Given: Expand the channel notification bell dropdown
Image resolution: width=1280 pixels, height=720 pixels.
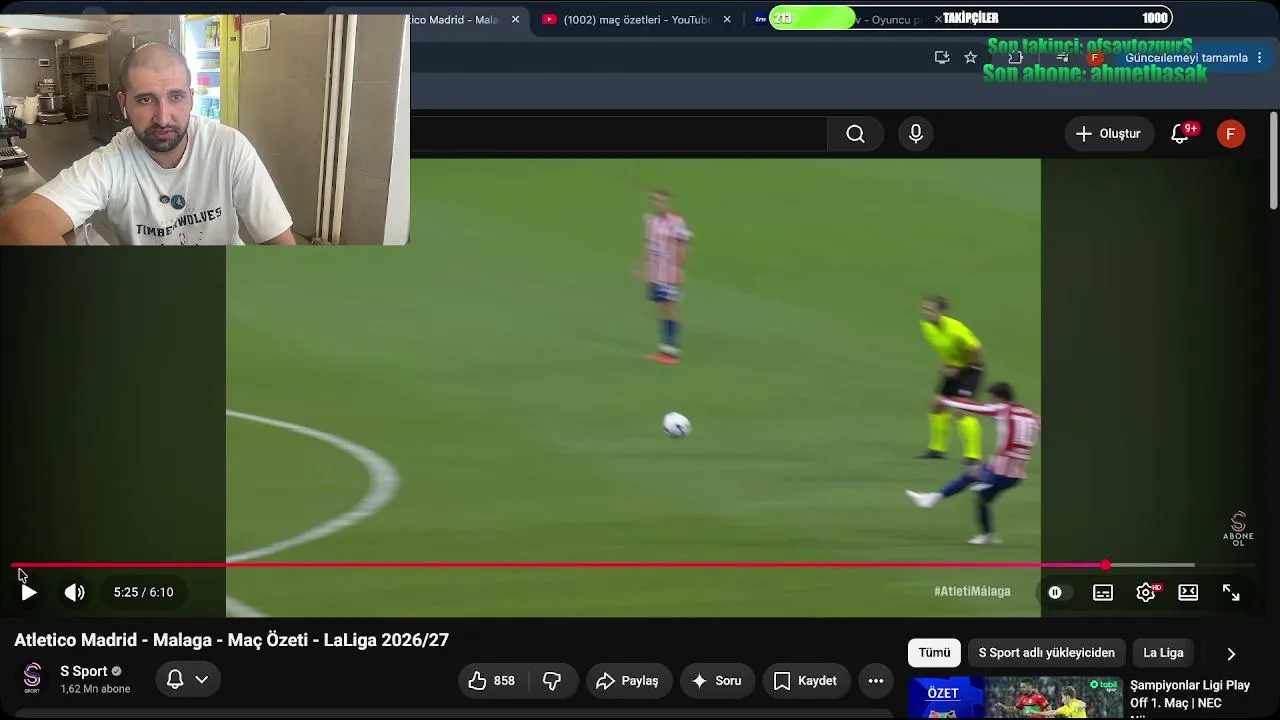Looking at the screenshot, I should pos(187,680).
